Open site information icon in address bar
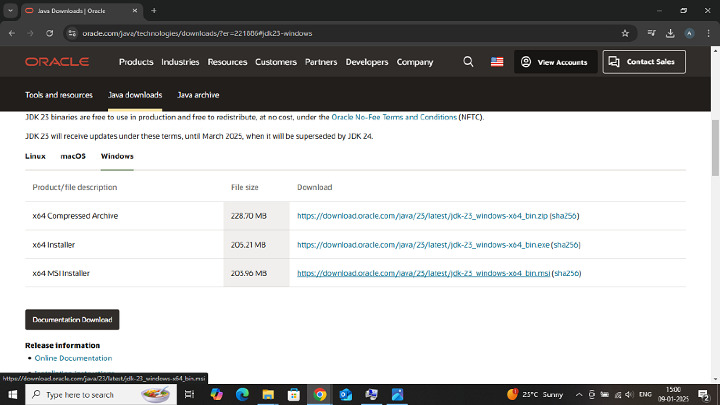Image resolution: width=720 pixels, height=405 pixels. [x=72, y=33]
